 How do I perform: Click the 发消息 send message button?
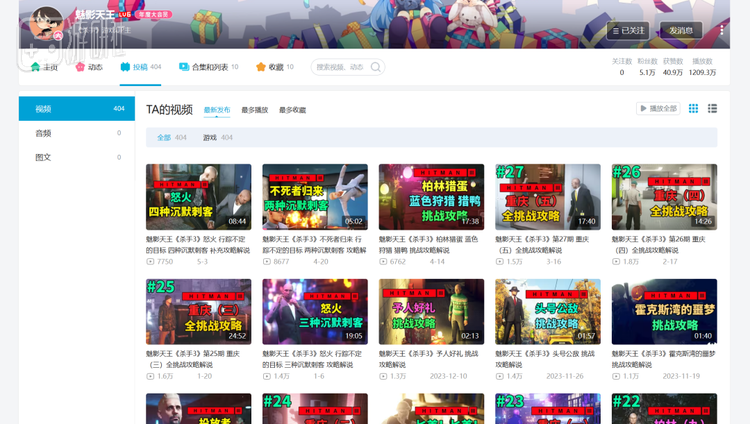pyautogui.click(x=681, y=30)
